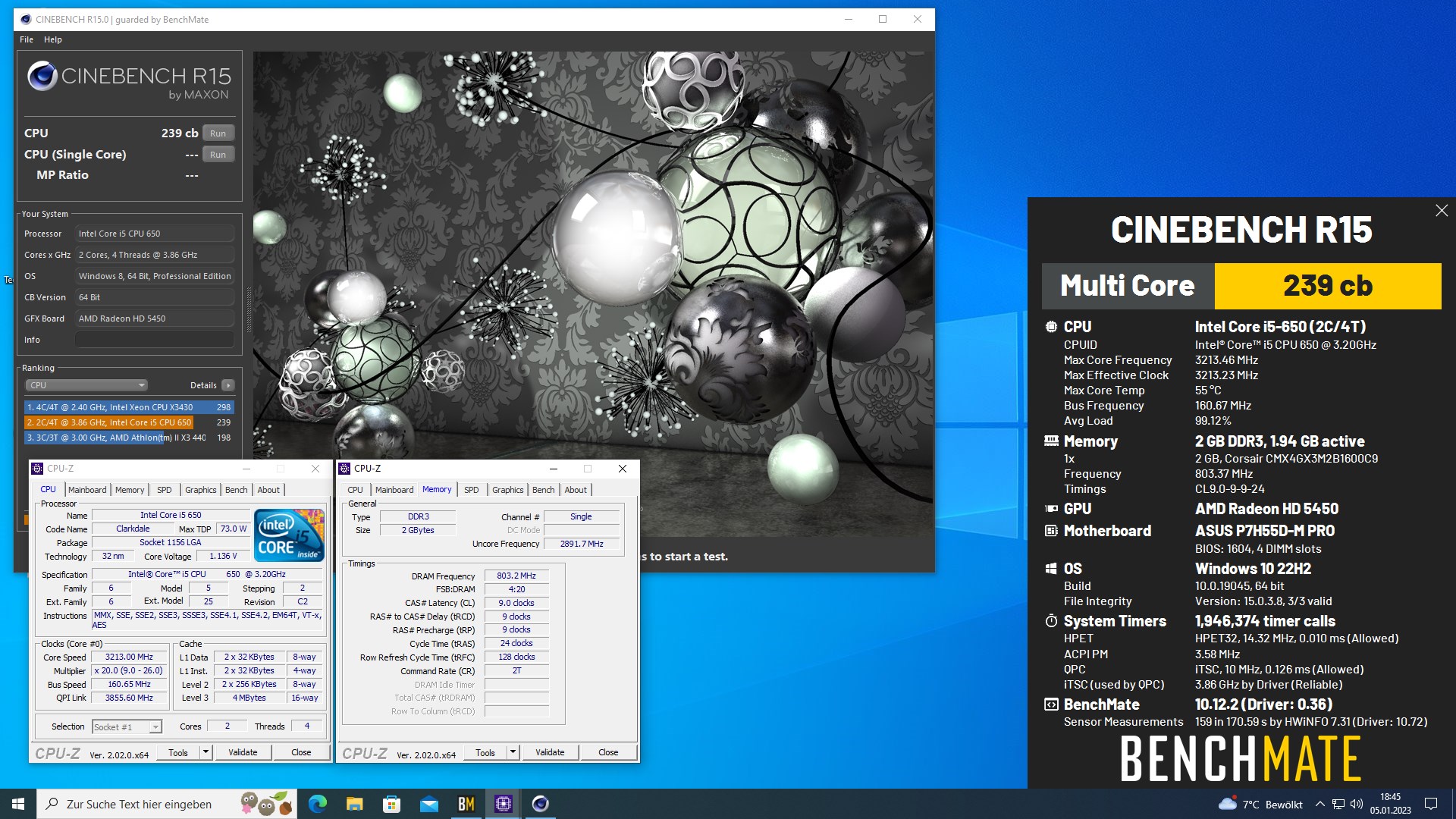Click the Info input field in Your System
The image size is (1456, 819).
(x=155, y=340)
